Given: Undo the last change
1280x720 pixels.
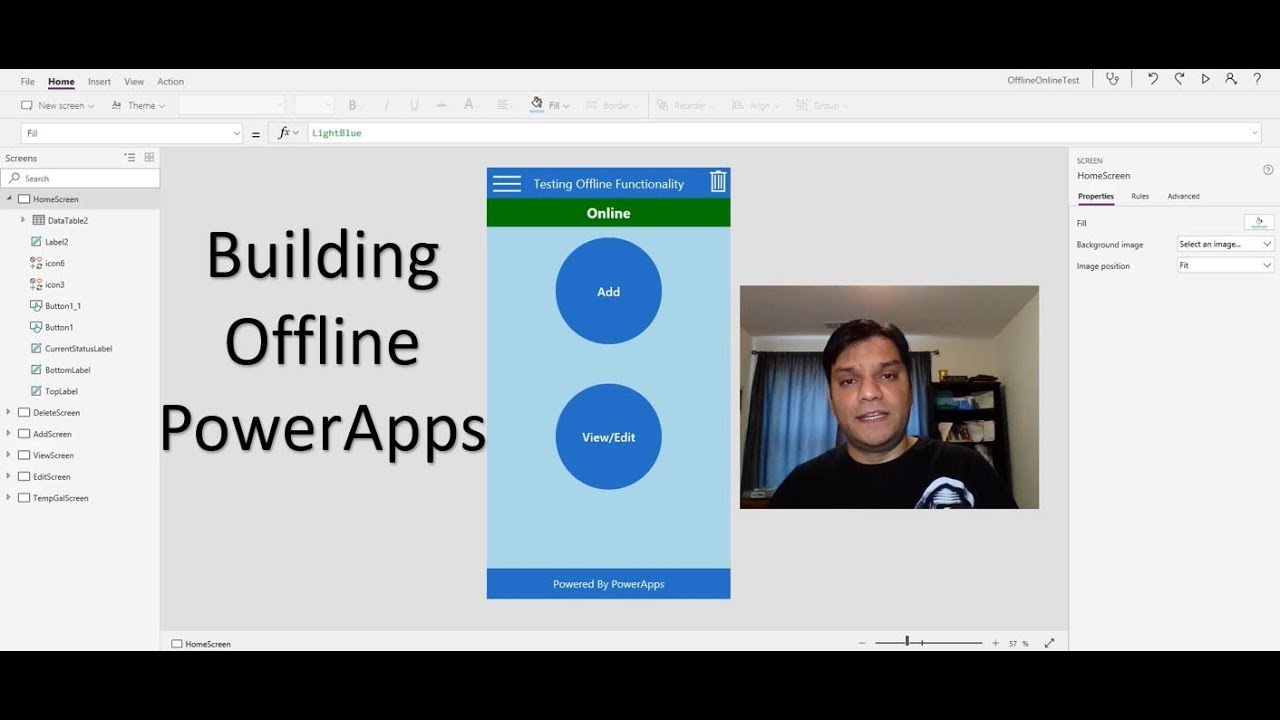Looking at the screenshot, I should (1153, 79).
